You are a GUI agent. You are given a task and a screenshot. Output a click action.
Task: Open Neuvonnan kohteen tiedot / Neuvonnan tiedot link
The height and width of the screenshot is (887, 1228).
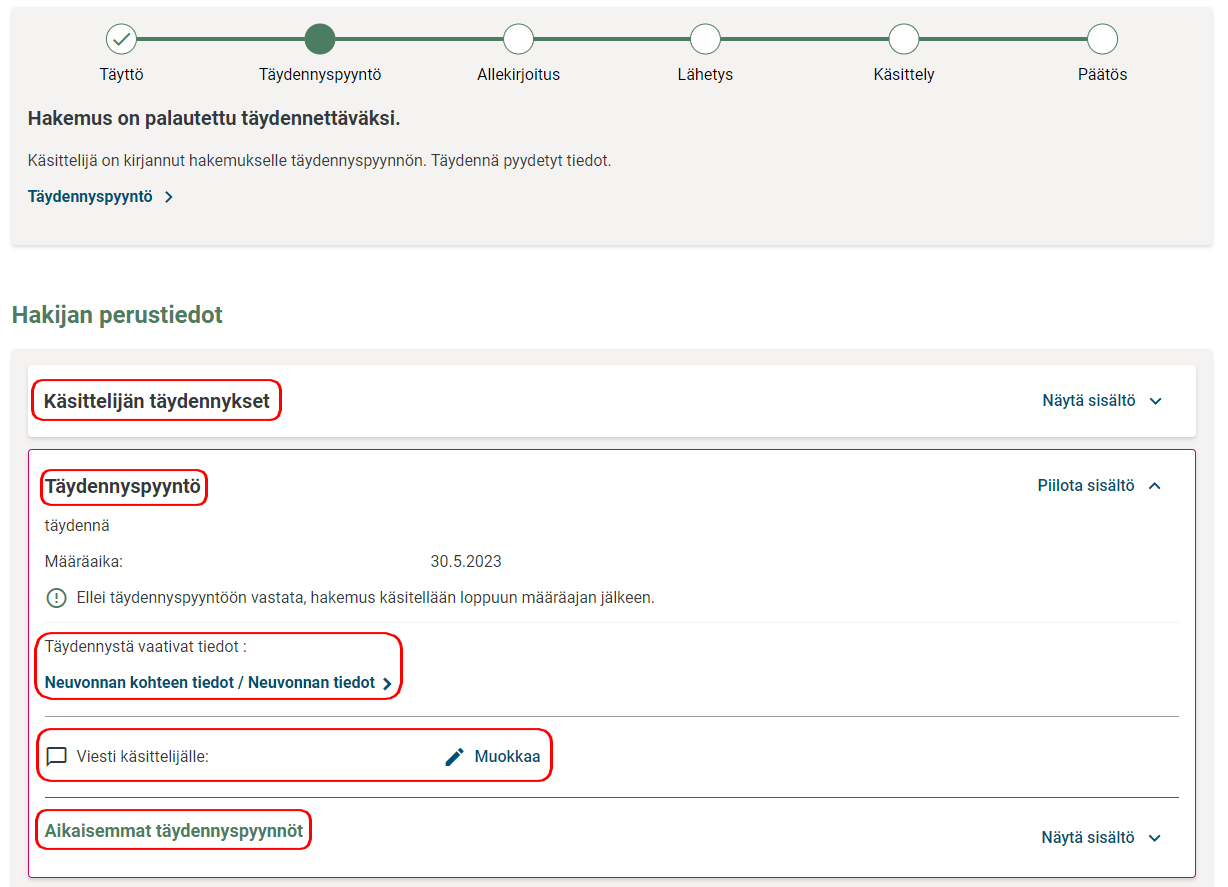210,683
